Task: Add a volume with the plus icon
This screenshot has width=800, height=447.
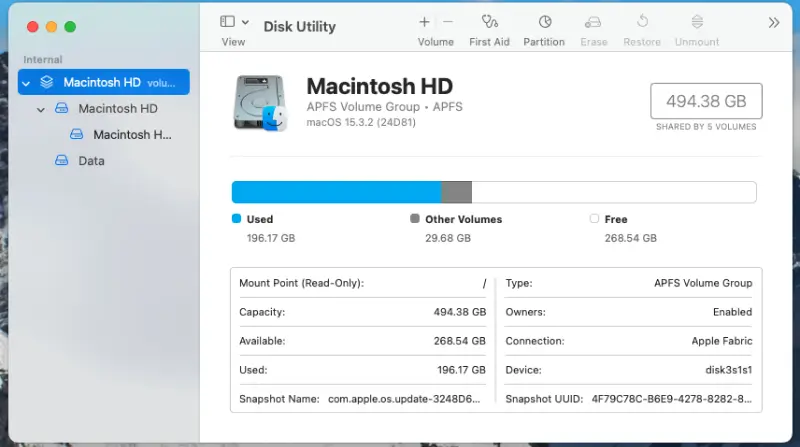Action: (x=424, y=22)
